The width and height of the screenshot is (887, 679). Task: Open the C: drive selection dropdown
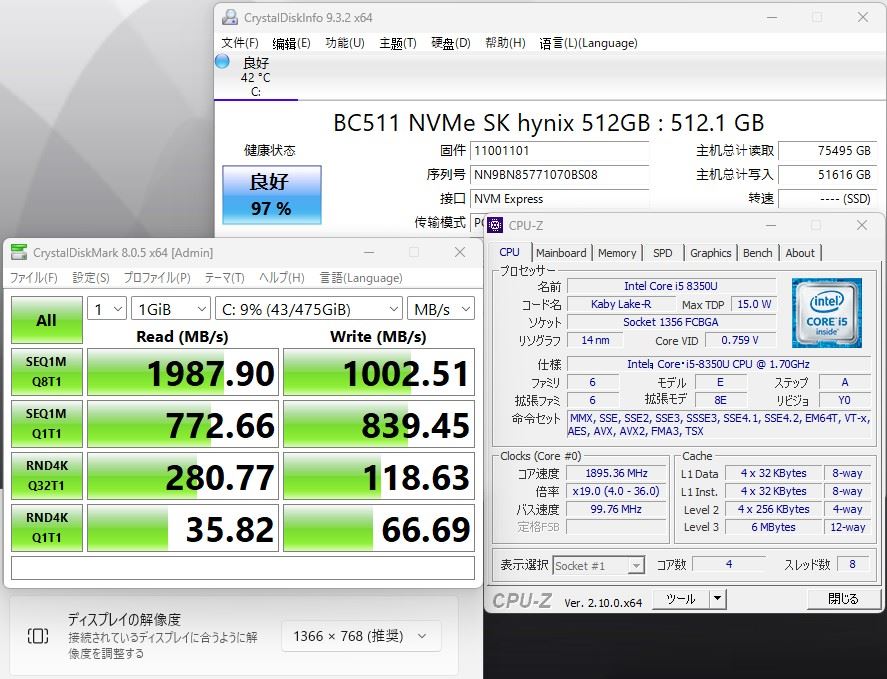pyautogui.click(x=308, y=309)
